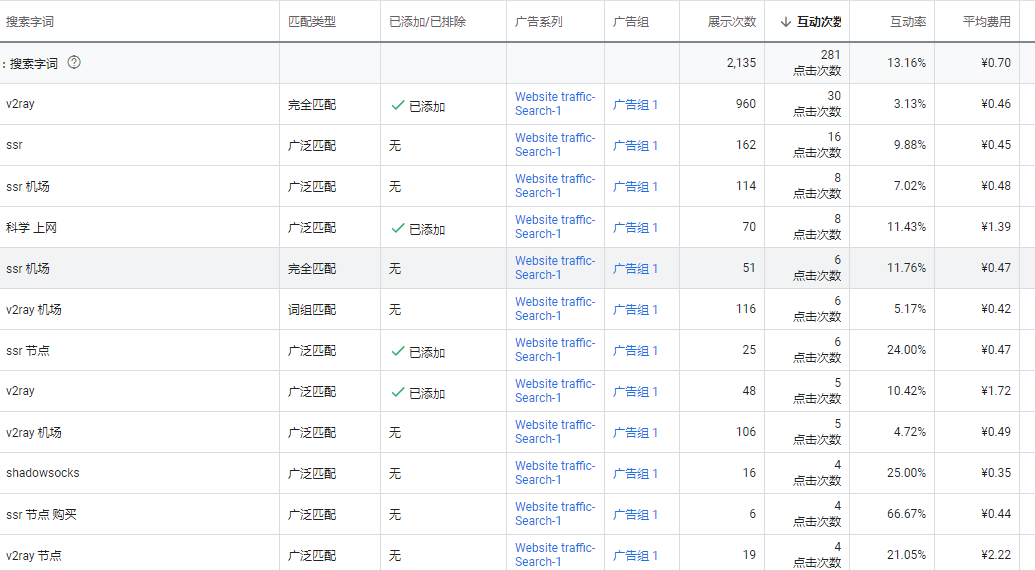The width and height of the screenshot is (1035, 570).
Task: Click the help icon beside 搜索字词
Action: pos(74,63)
